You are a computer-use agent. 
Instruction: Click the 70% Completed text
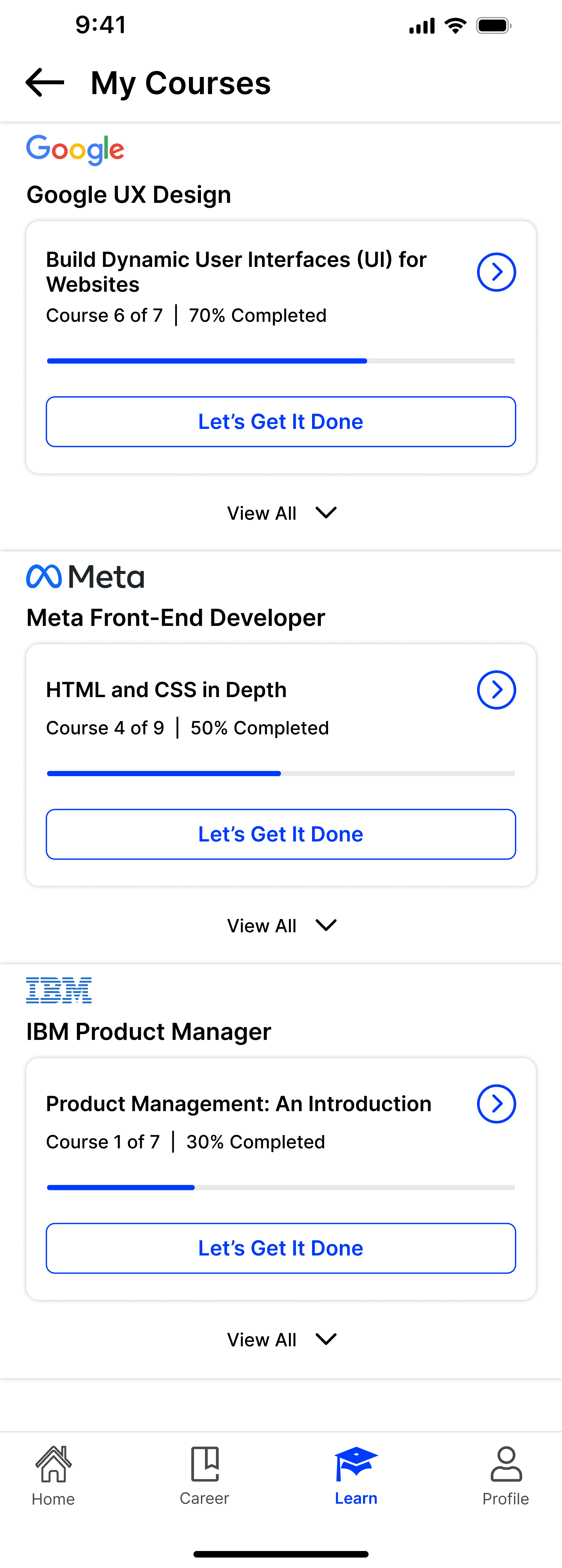coord(257,315)
